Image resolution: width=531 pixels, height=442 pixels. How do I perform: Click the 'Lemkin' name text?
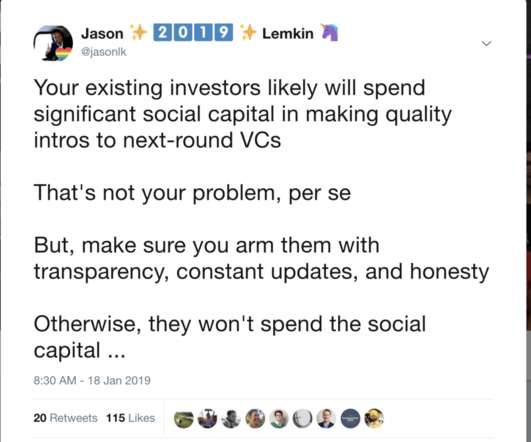coord(288,34)
